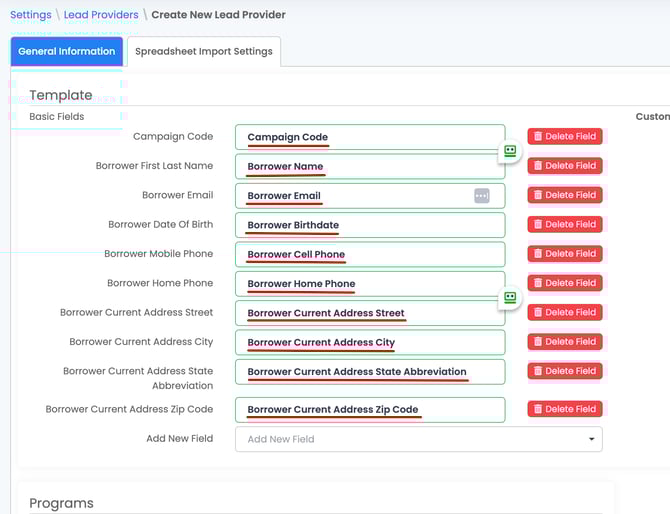
Task: Delete the Borrower Cell Phone field
Action: pos(565,254)
